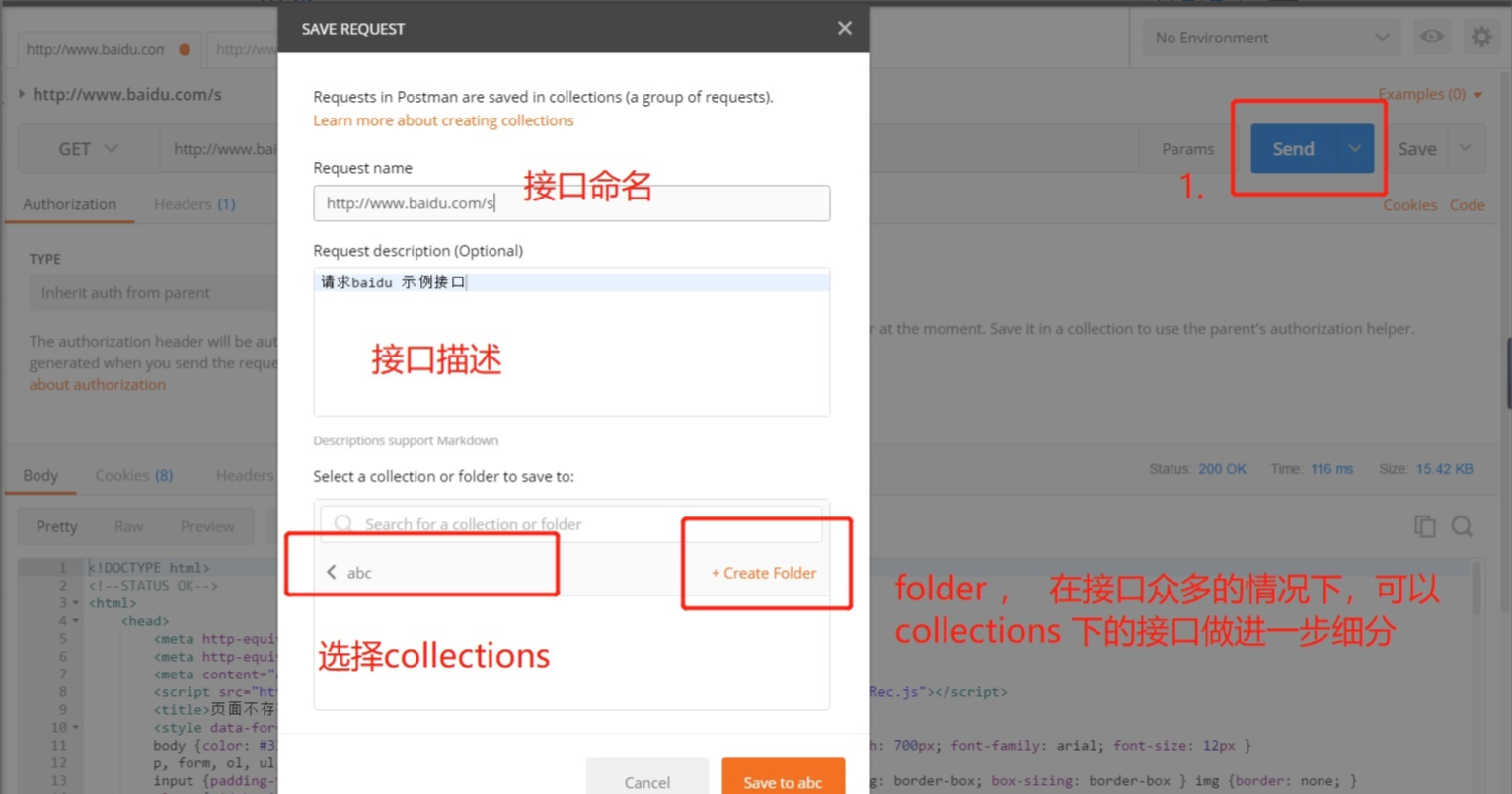Screen dimensions: 1512x794
Task: Collapse code fold arrow at line 4
Action: tap(75, 621)
